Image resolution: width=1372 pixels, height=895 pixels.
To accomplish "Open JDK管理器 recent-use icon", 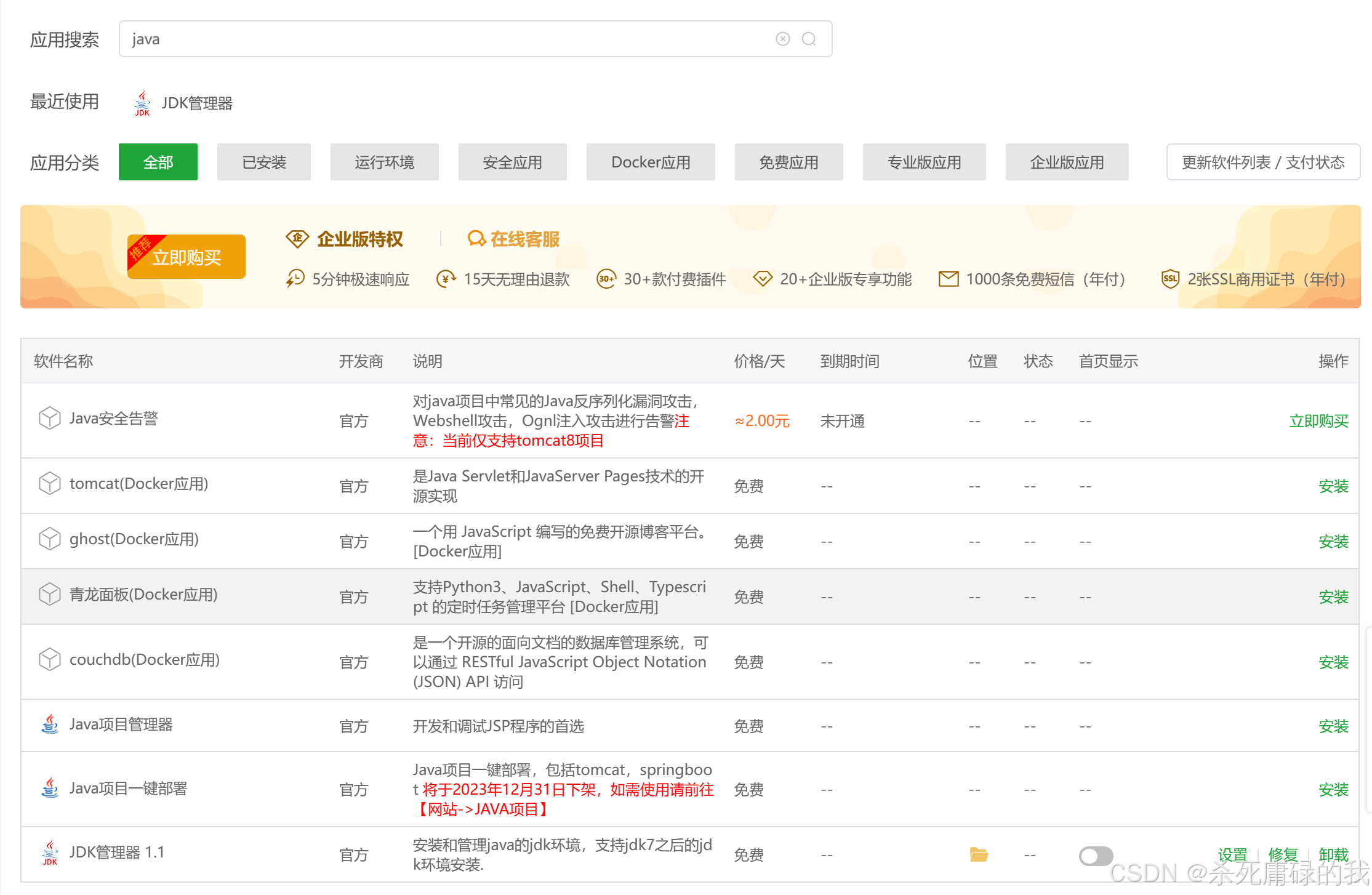I will 142,103.
